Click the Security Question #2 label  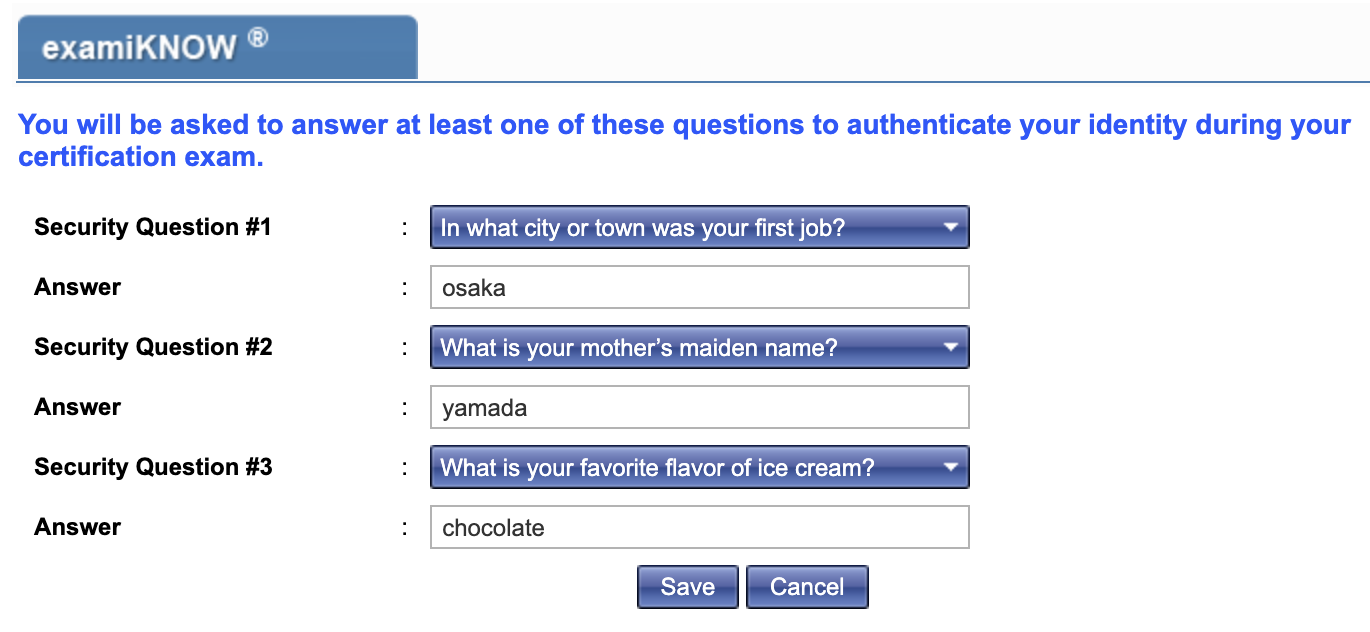click(x=153, y=348)
